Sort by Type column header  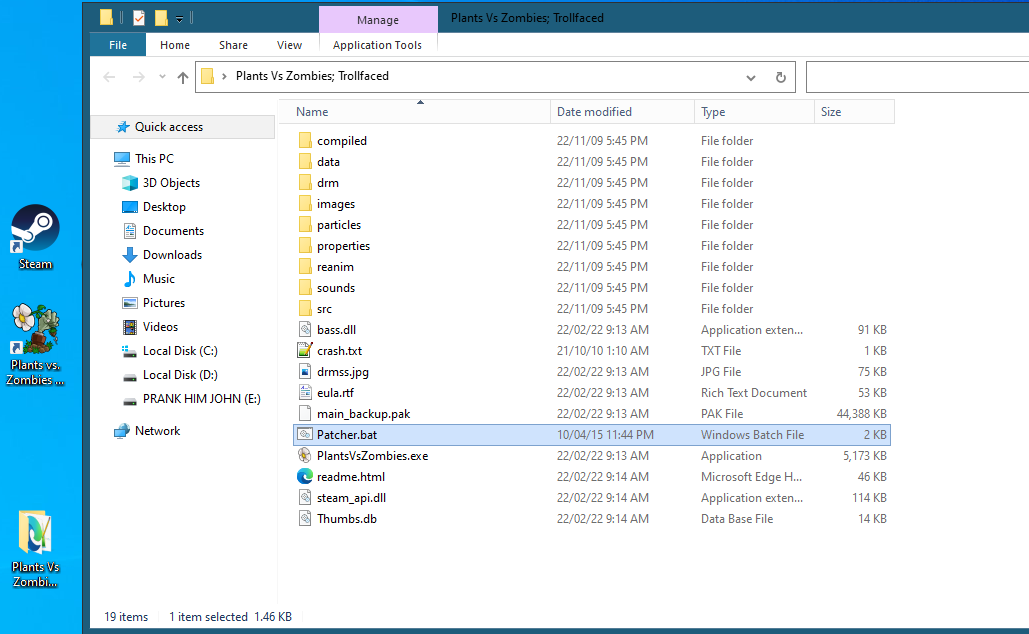click(x=754, y=112)
